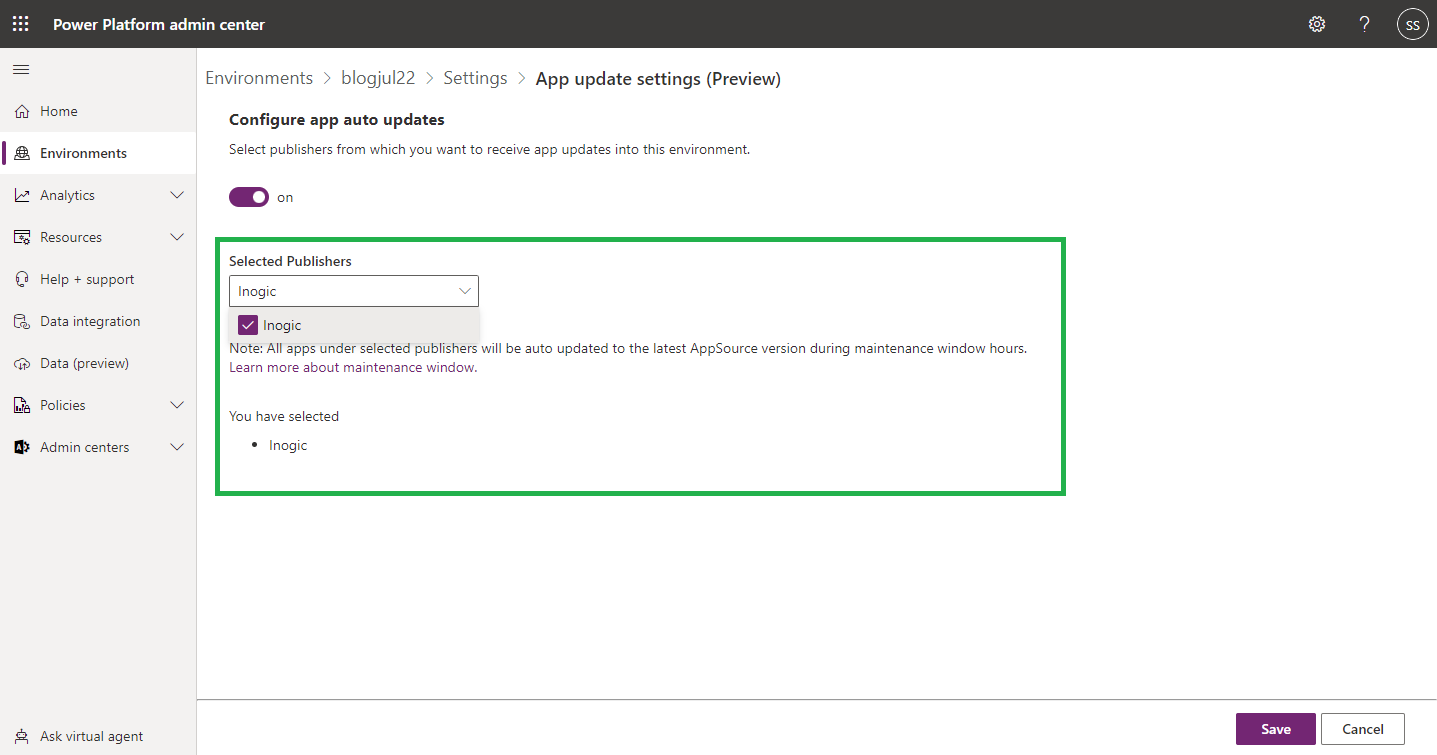Click the Home house icon
The width and height of the screenshot is (1437, 755).
pyautogui.click(x=22, y=111)
